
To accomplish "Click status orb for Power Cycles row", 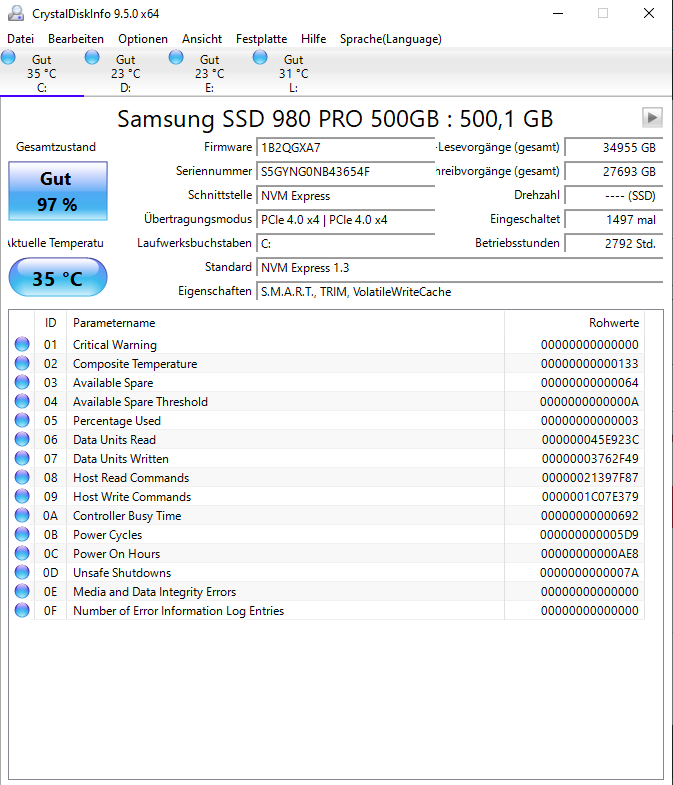I will pyautogui.click(x=22, y=534).
